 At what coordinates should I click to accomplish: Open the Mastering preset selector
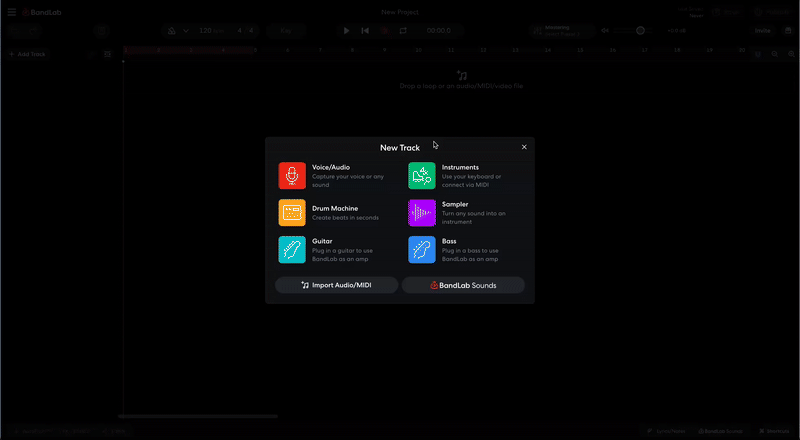click(x=561, y=31)
